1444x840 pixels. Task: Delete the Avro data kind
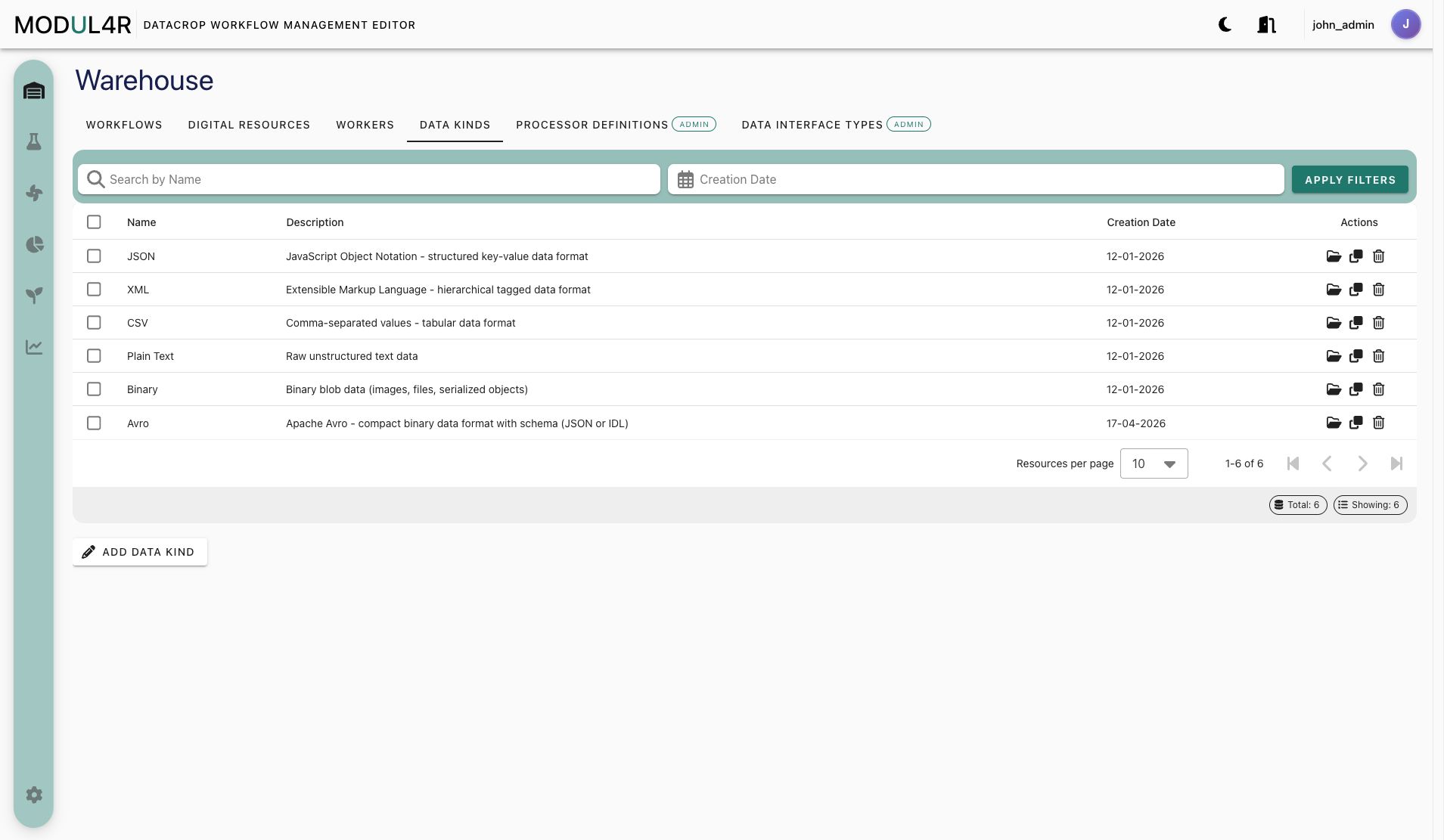pyautogui.click(x=1379, y=423)
